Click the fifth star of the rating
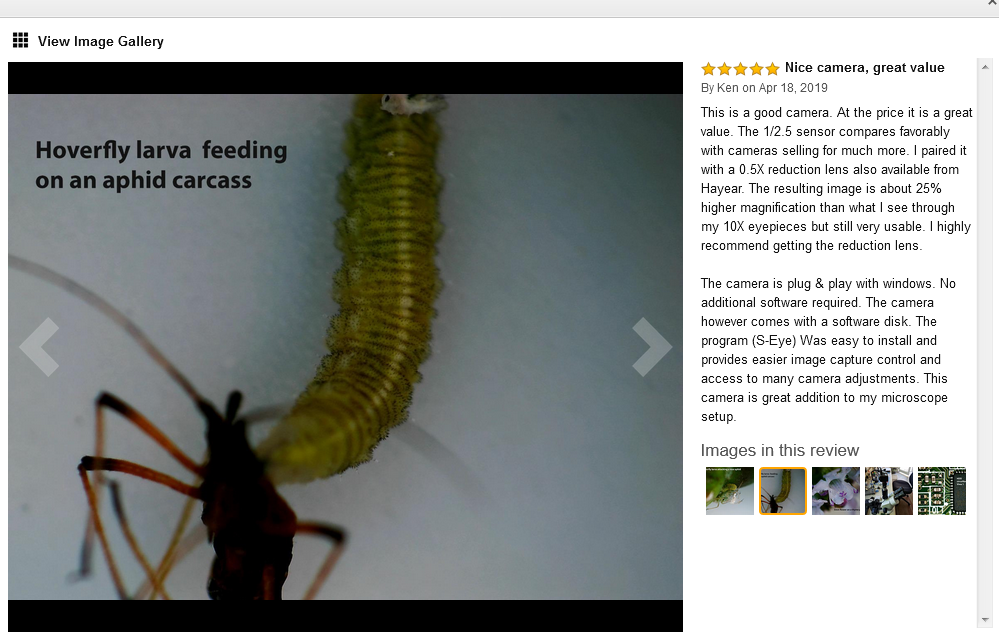The width and height of the screenshot is (999, 636). [772, 69]
